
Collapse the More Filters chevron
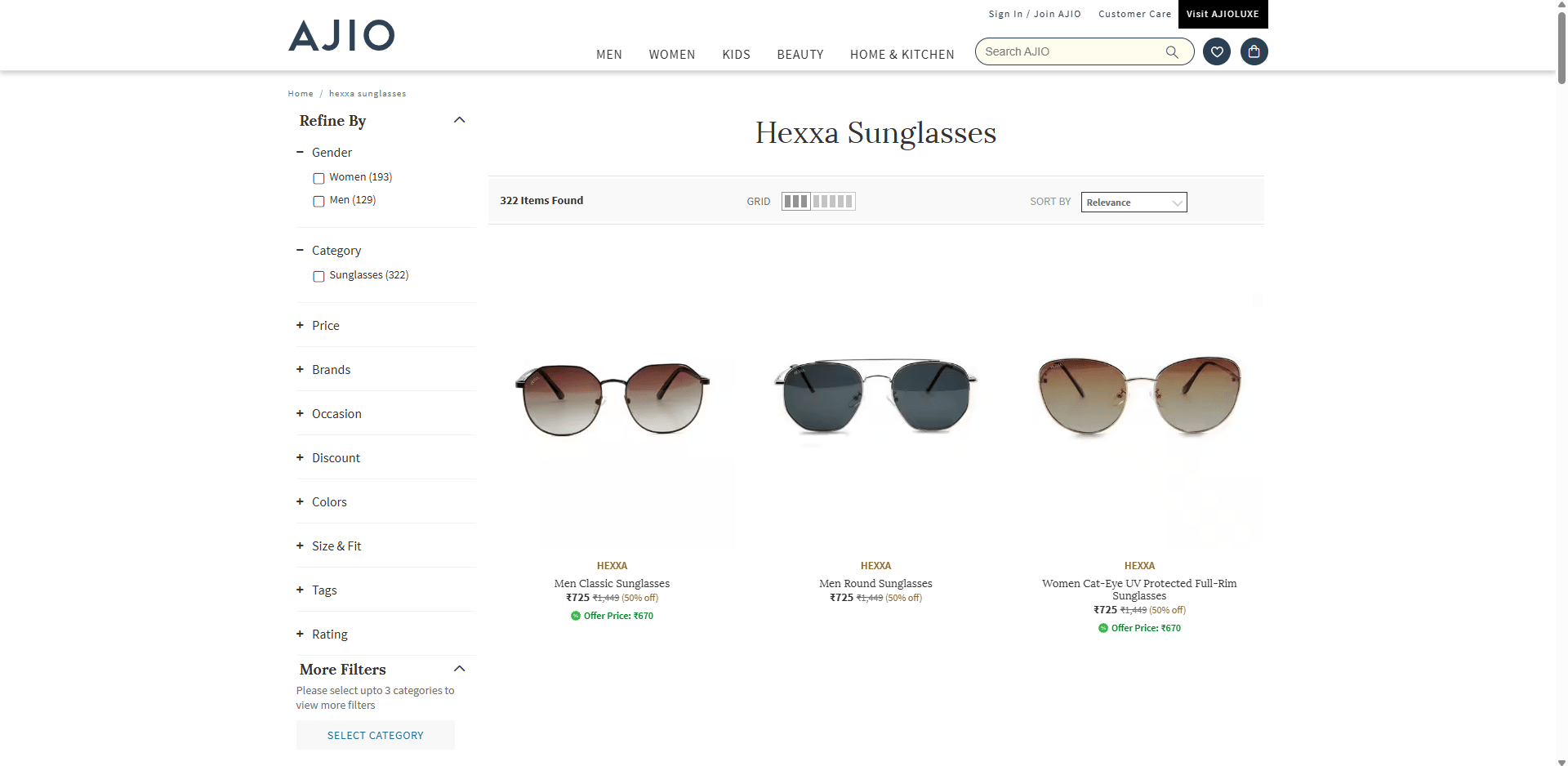[459, 670]
